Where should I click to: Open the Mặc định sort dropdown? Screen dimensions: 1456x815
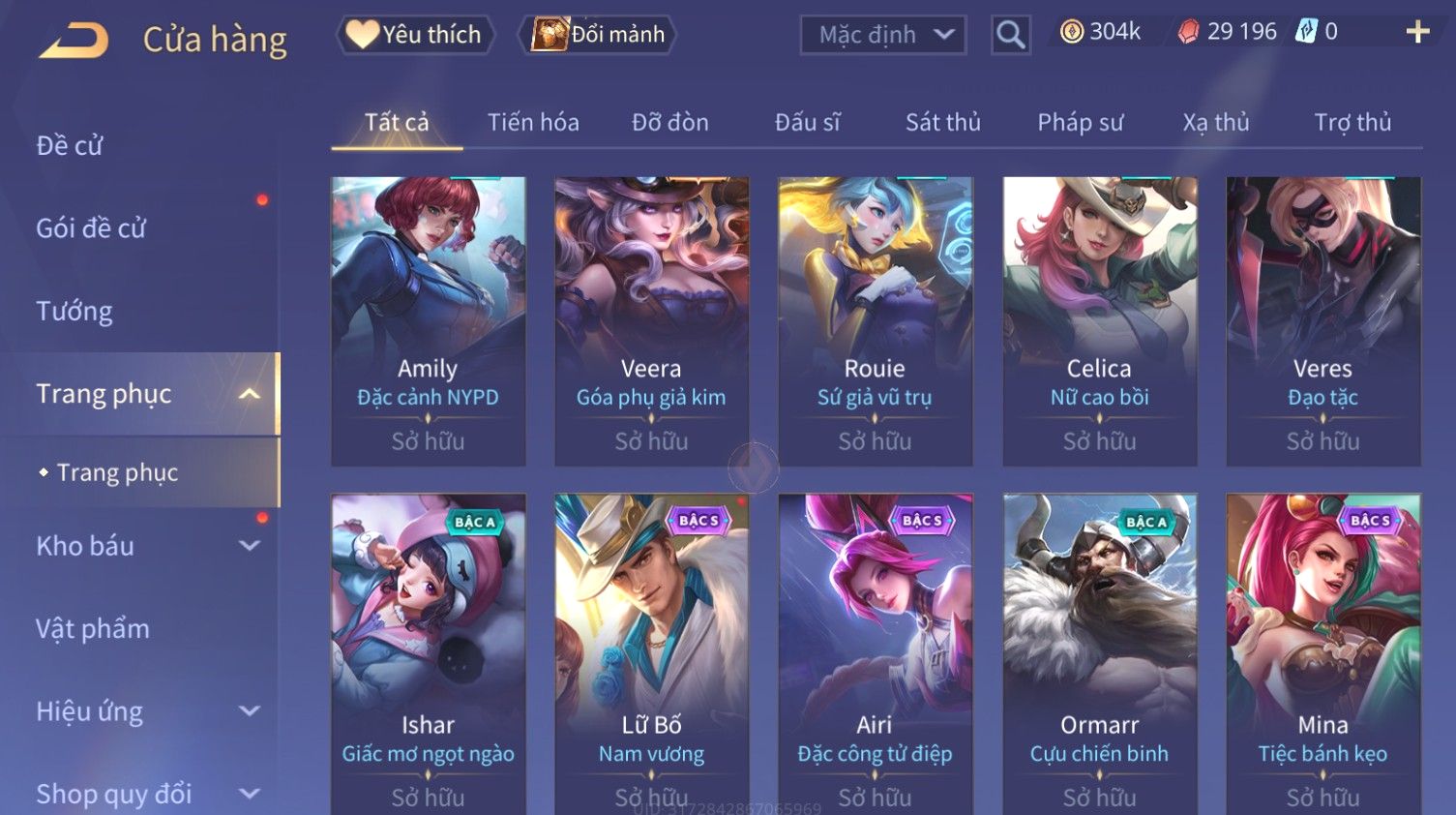[x=882, y=35]
